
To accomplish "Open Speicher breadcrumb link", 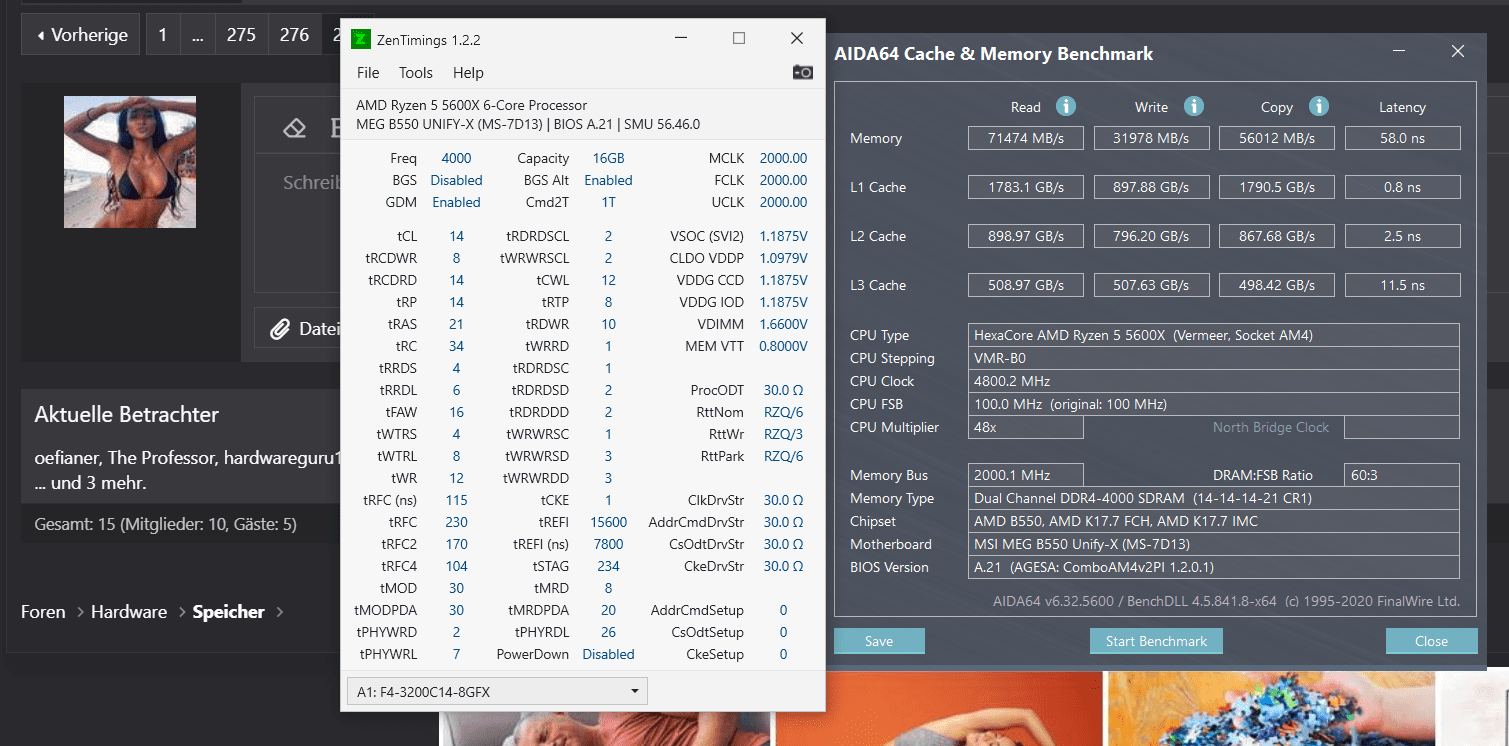I will pyautogui.click(x=229, y=611).
